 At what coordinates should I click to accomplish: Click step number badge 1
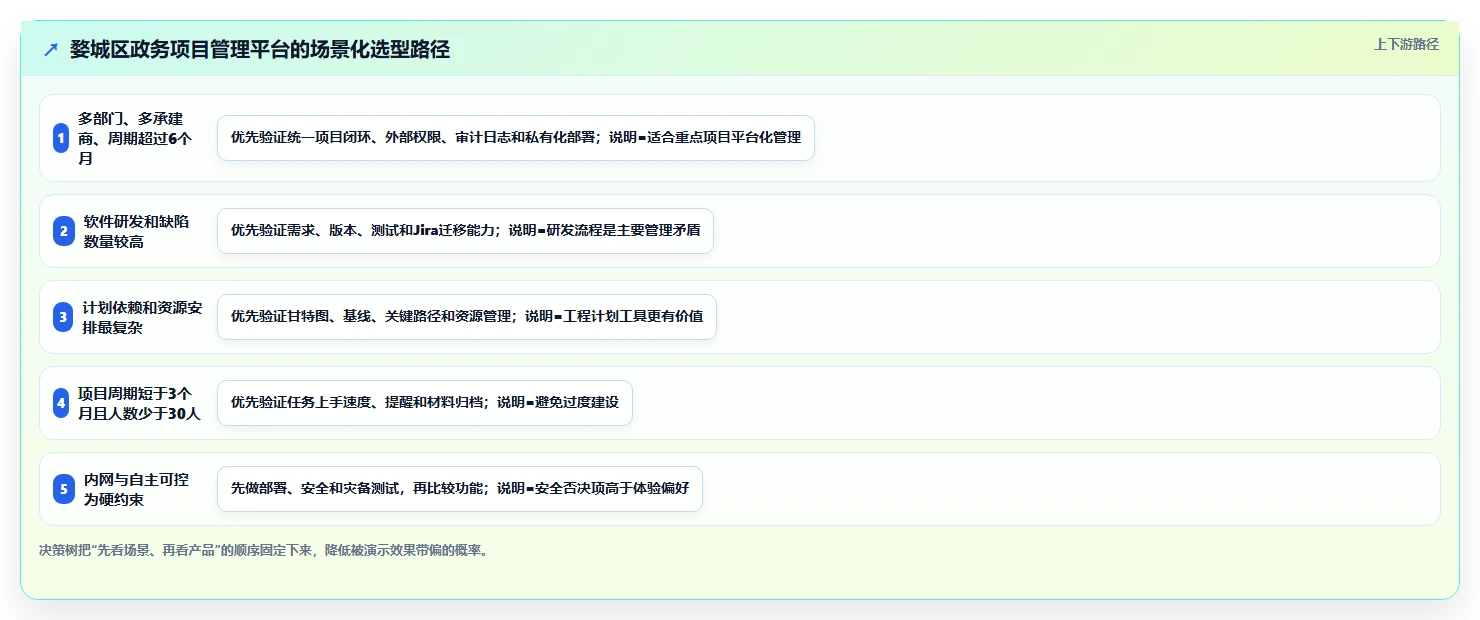click(62, 138)
